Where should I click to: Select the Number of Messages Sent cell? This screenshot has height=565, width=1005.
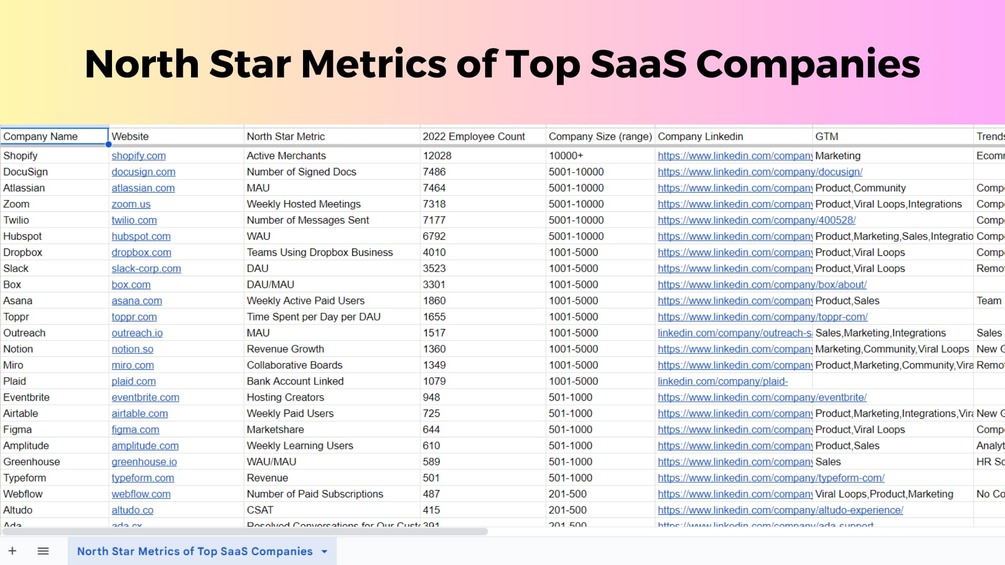332,220
